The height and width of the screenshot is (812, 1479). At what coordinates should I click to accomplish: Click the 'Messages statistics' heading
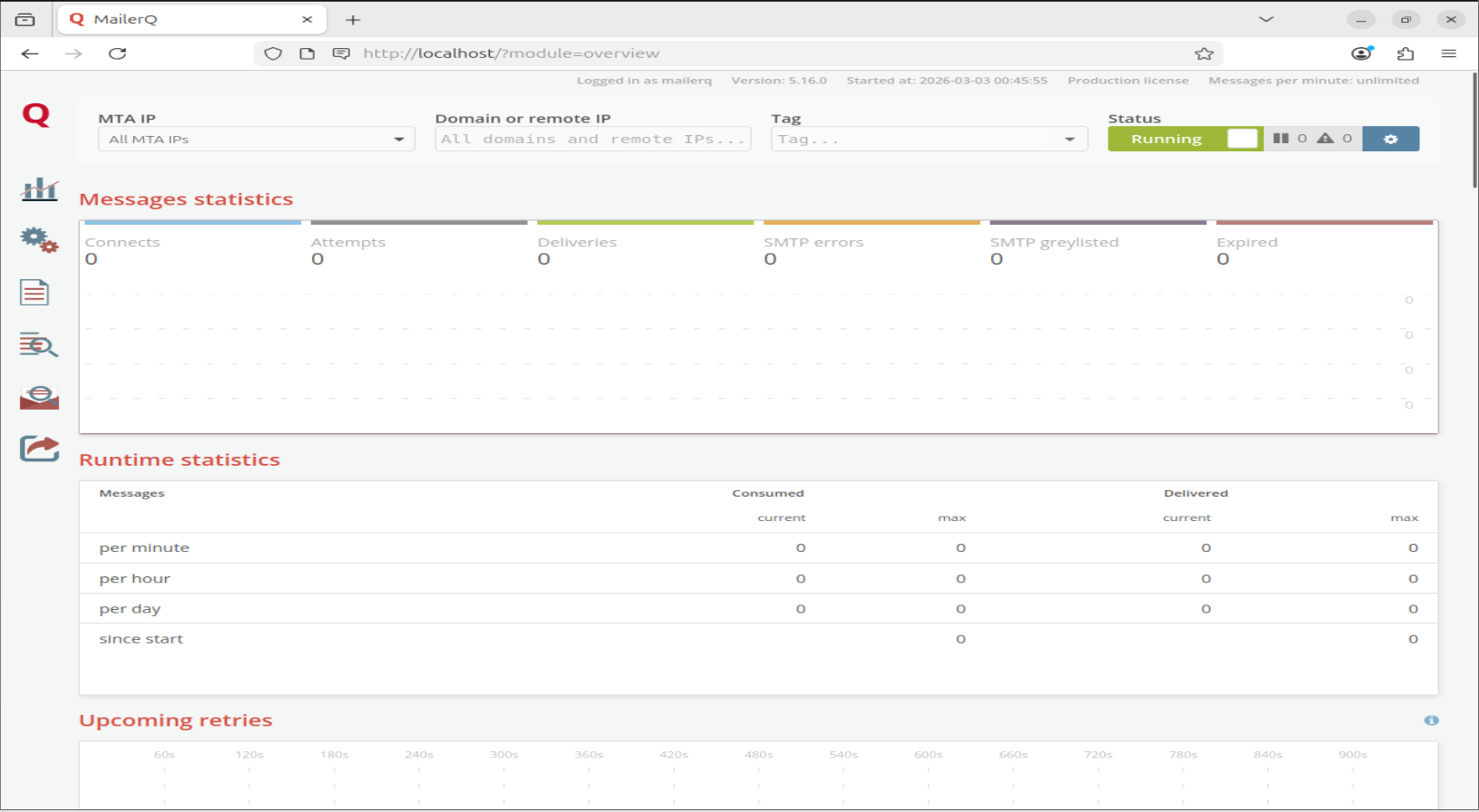186,199
